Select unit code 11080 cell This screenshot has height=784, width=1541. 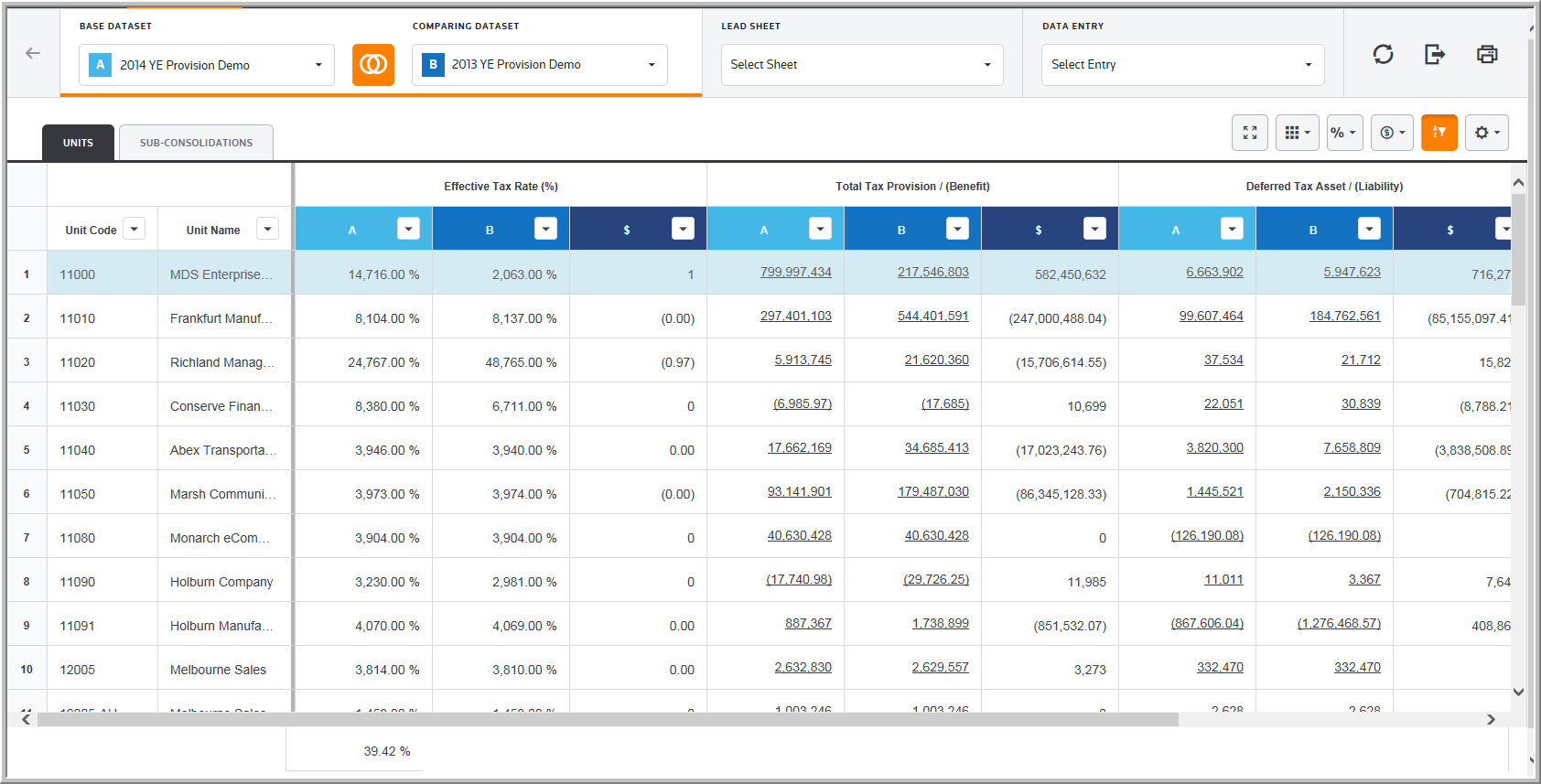coord(102,536)
